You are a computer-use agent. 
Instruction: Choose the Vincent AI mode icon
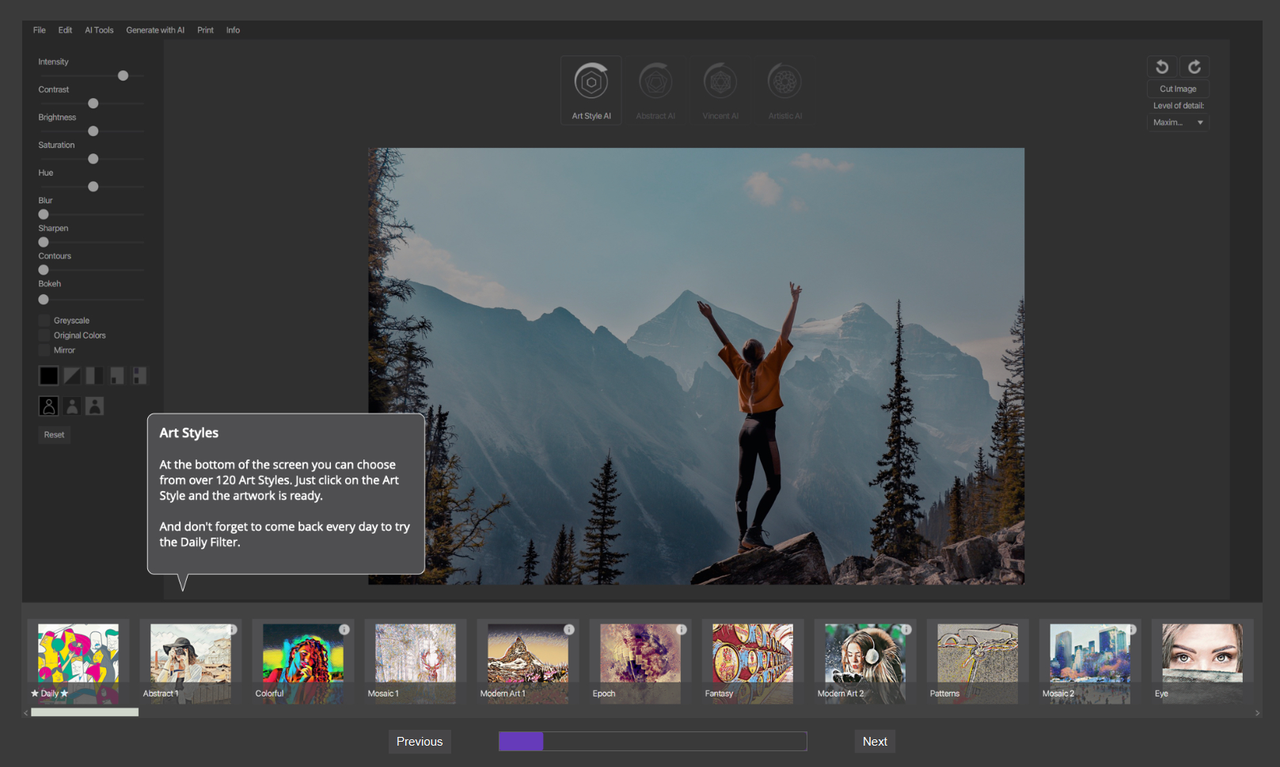pyautogui.click(x=720, y=82)
